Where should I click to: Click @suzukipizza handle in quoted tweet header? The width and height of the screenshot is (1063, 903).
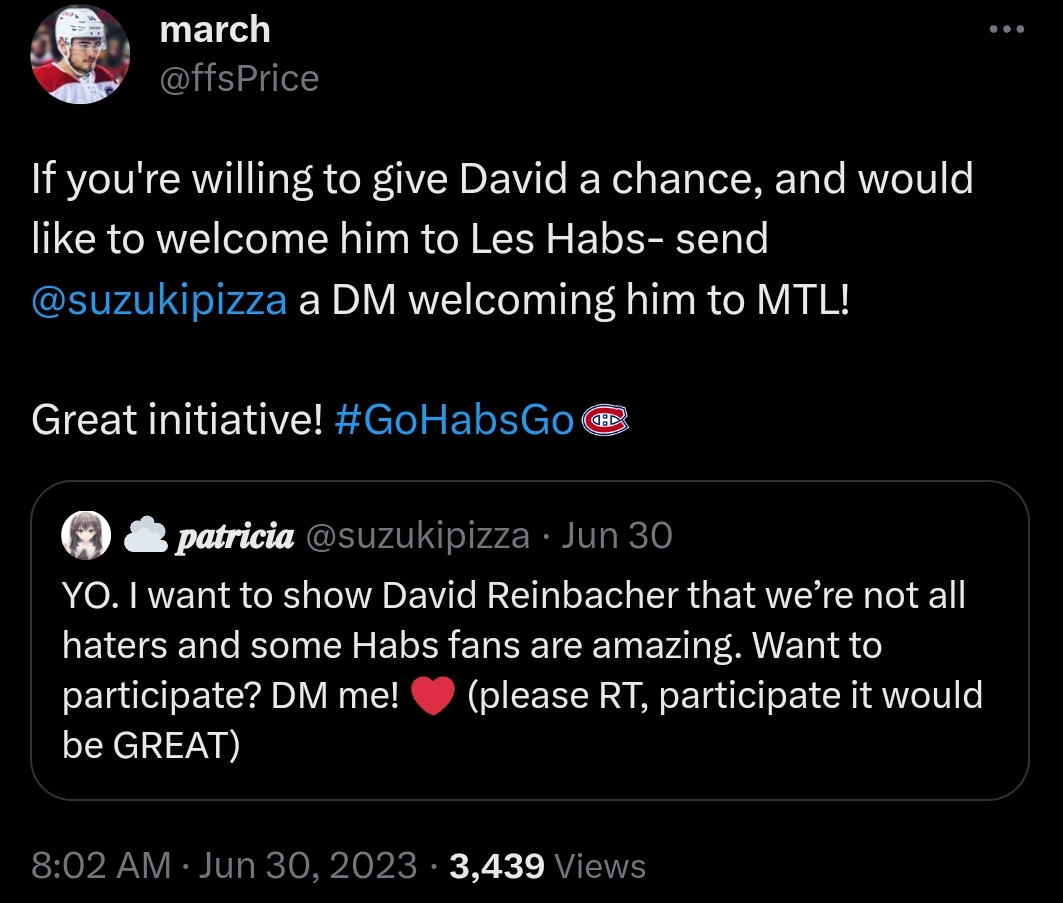click(417, 537)
